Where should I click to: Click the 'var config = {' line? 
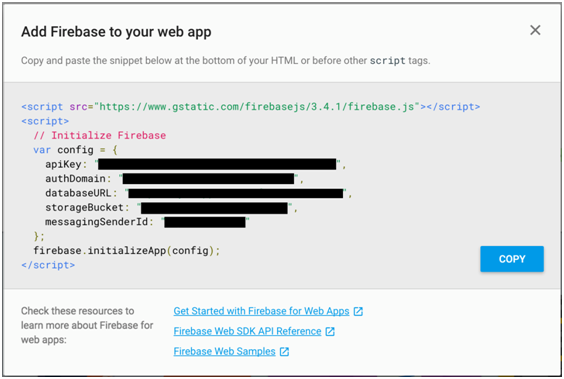click(75, 150)
